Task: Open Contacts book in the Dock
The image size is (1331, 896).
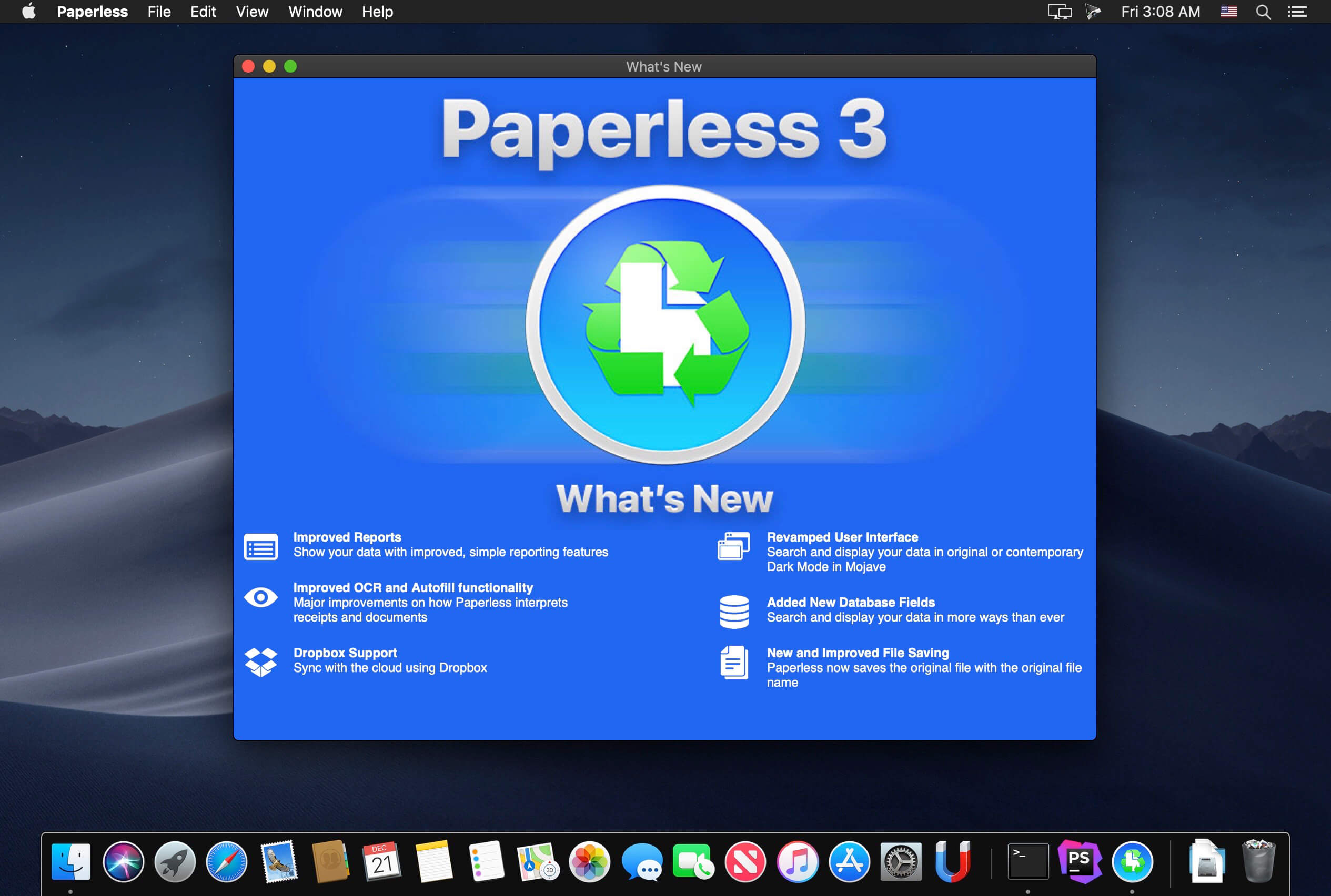Action: (330, 861)
